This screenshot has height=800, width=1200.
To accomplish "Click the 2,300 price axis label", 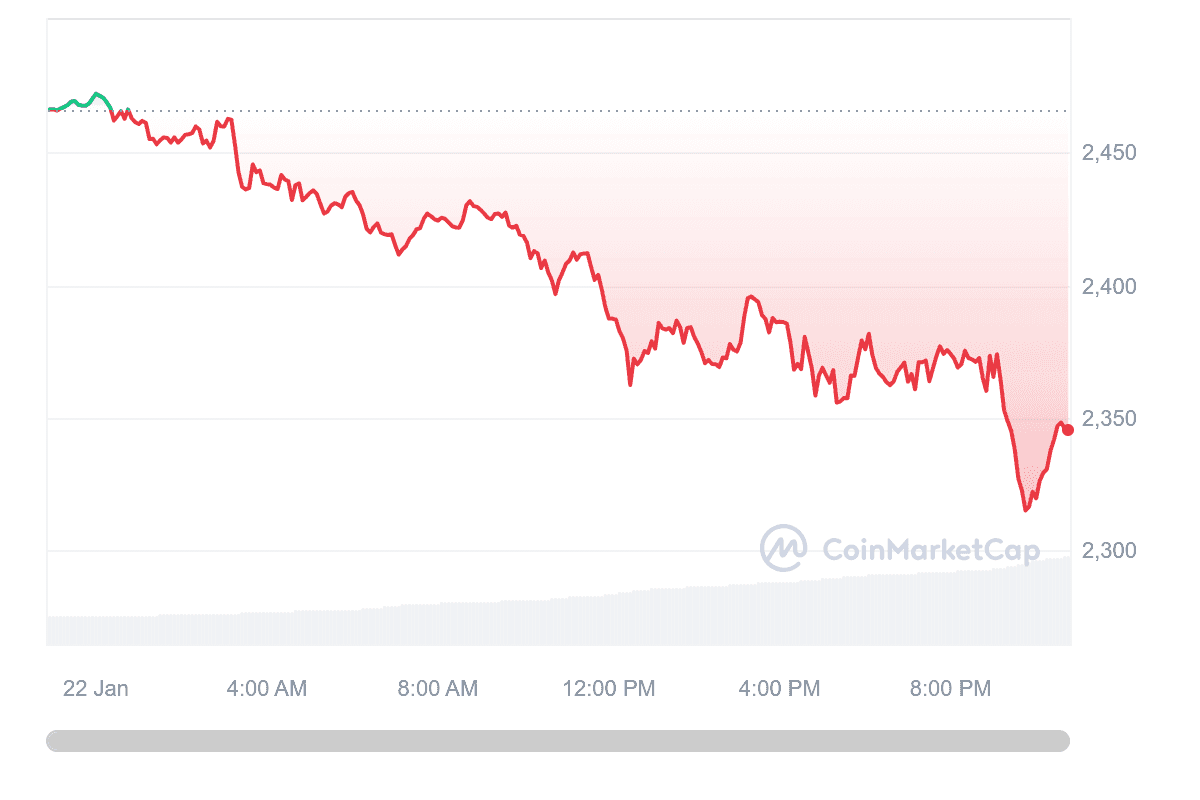I will point(1109,551).
